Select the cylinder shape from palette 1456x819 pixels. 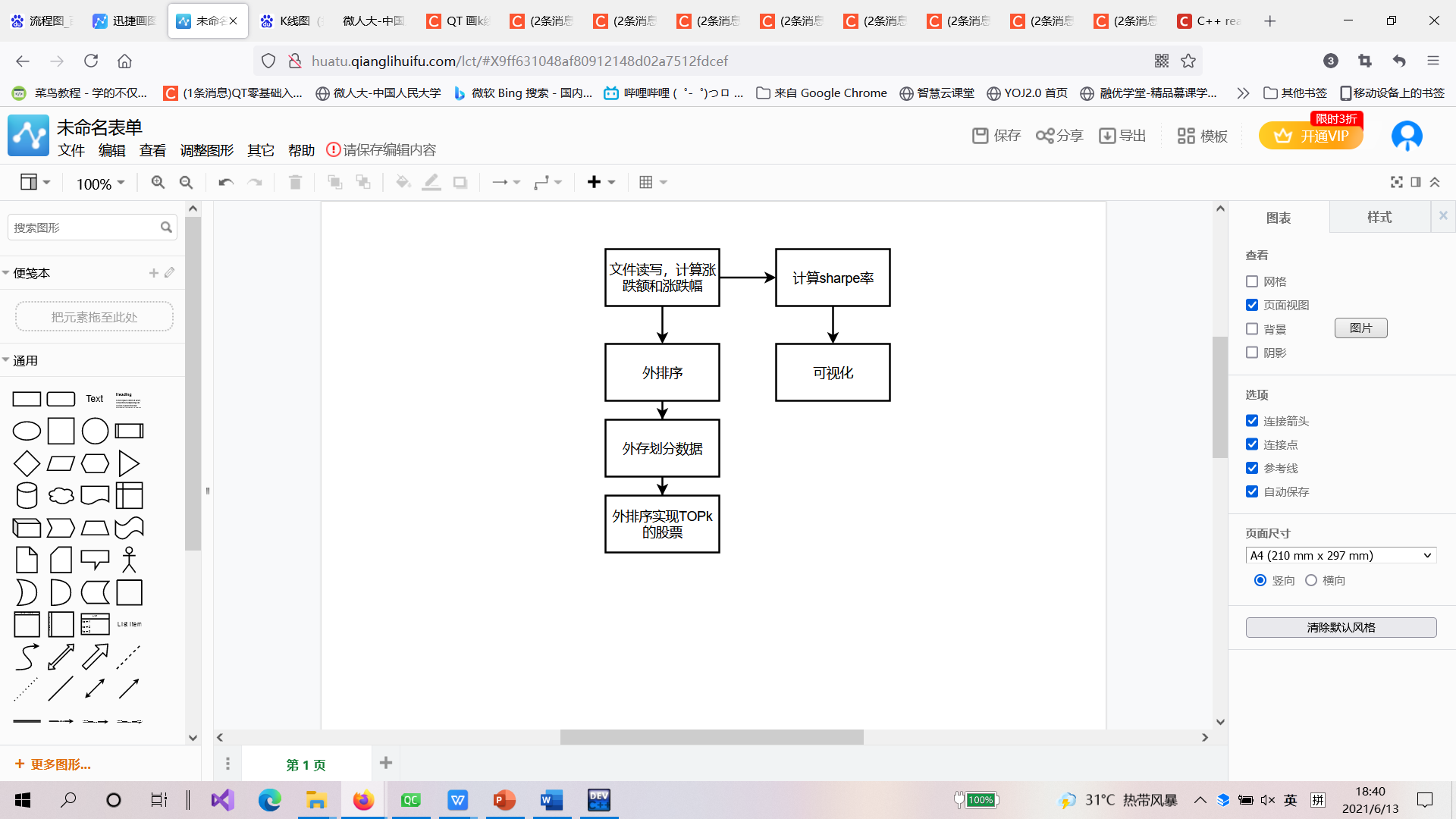click(x=27, y=495)
